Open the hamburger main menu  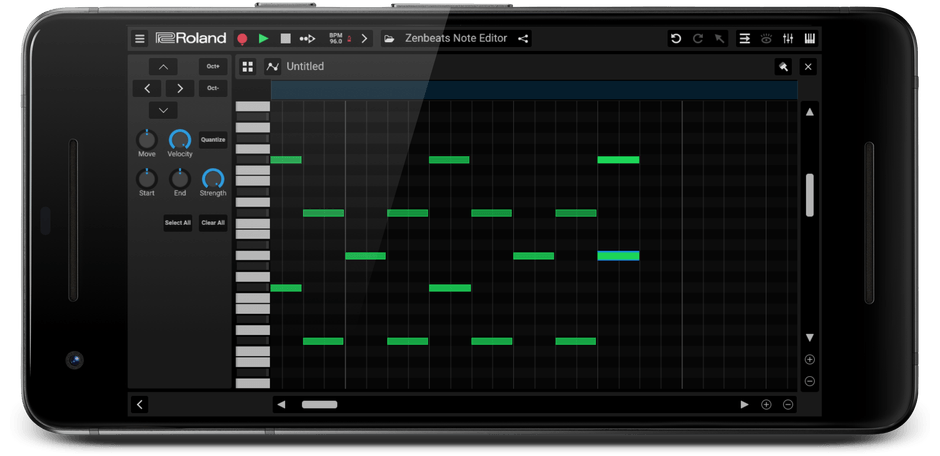(x=140, y=39)
